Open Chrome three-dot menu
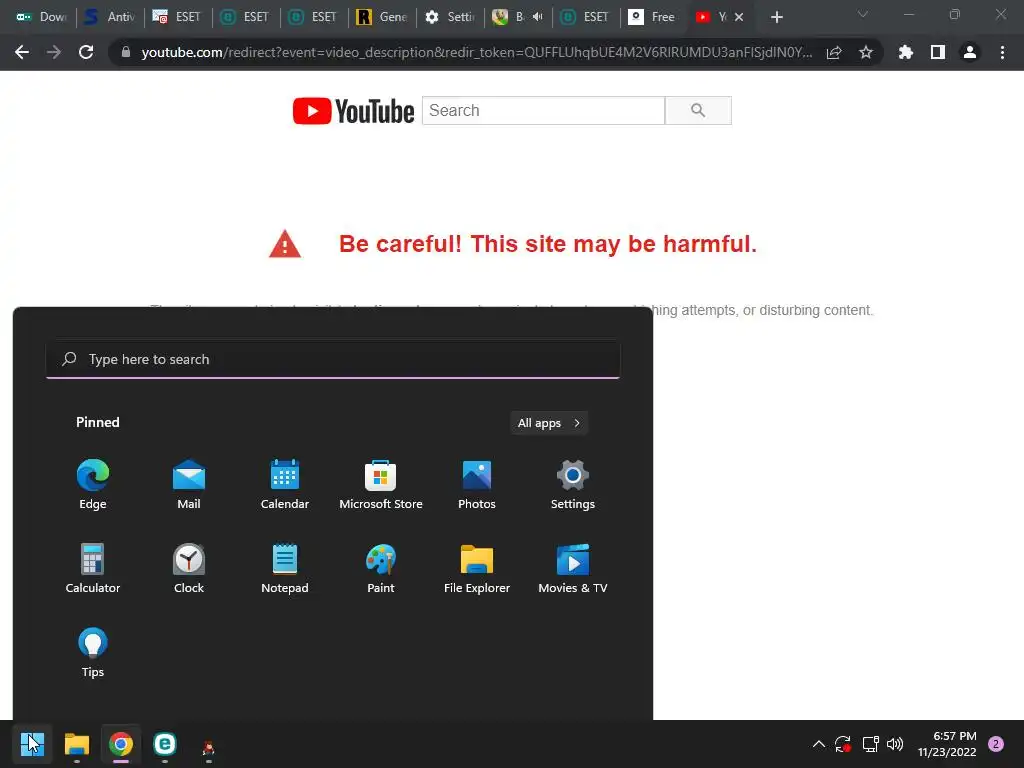Viewport: 1024px width, 768px height. 1002,52
